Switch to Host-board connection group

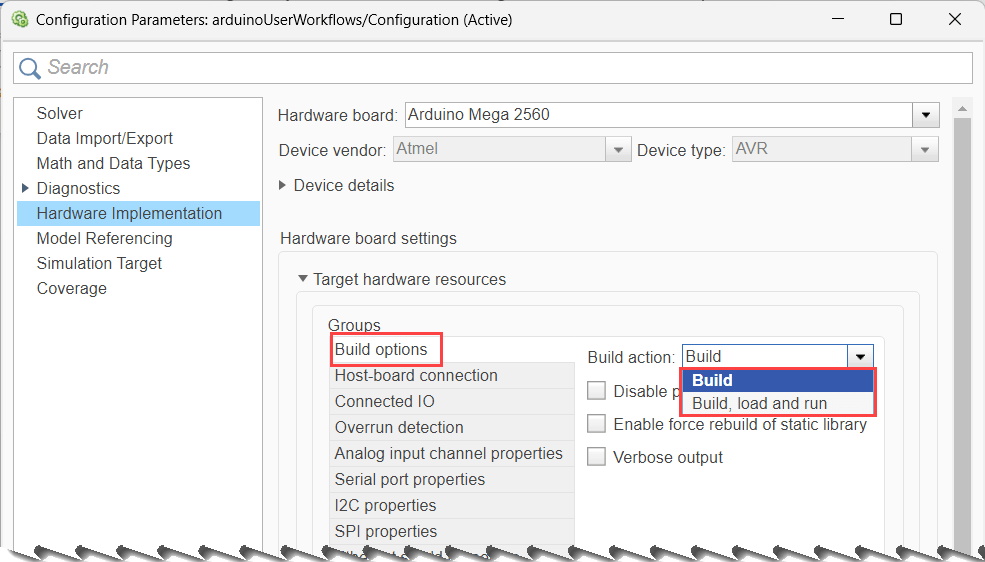tap(416, 375)
